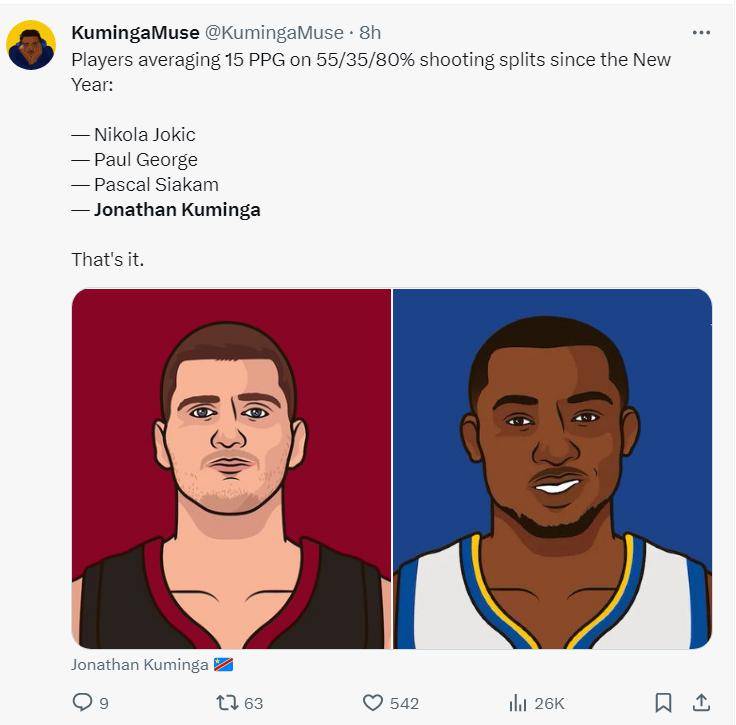Open the left illustration with maroon background
Image resolution: width=736 pixels, height=725 pixels.
tap(231, 468)
